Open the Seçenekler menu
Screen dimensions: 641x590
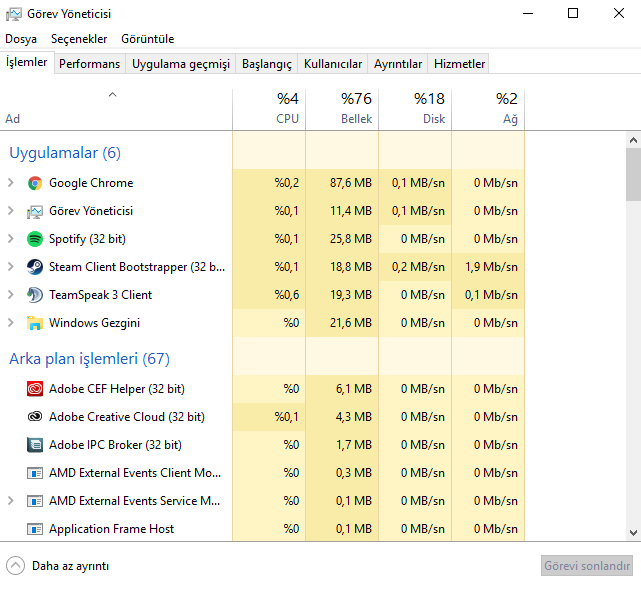tap(79, 39)
